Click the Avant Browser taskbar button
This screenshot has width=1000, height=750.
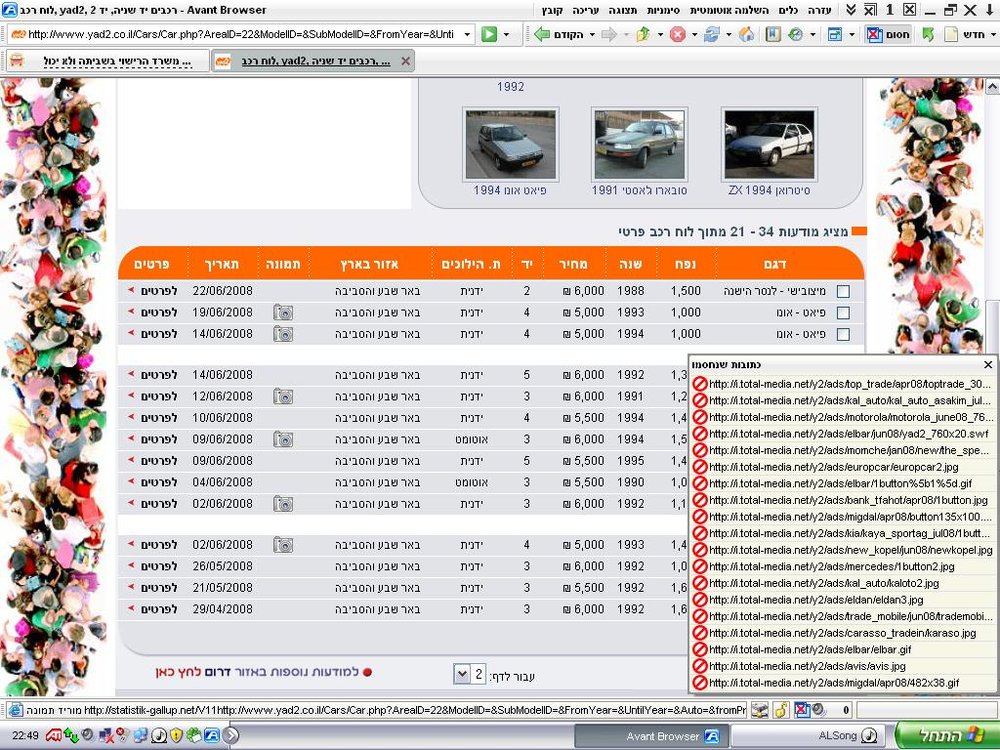click(650, 736)
